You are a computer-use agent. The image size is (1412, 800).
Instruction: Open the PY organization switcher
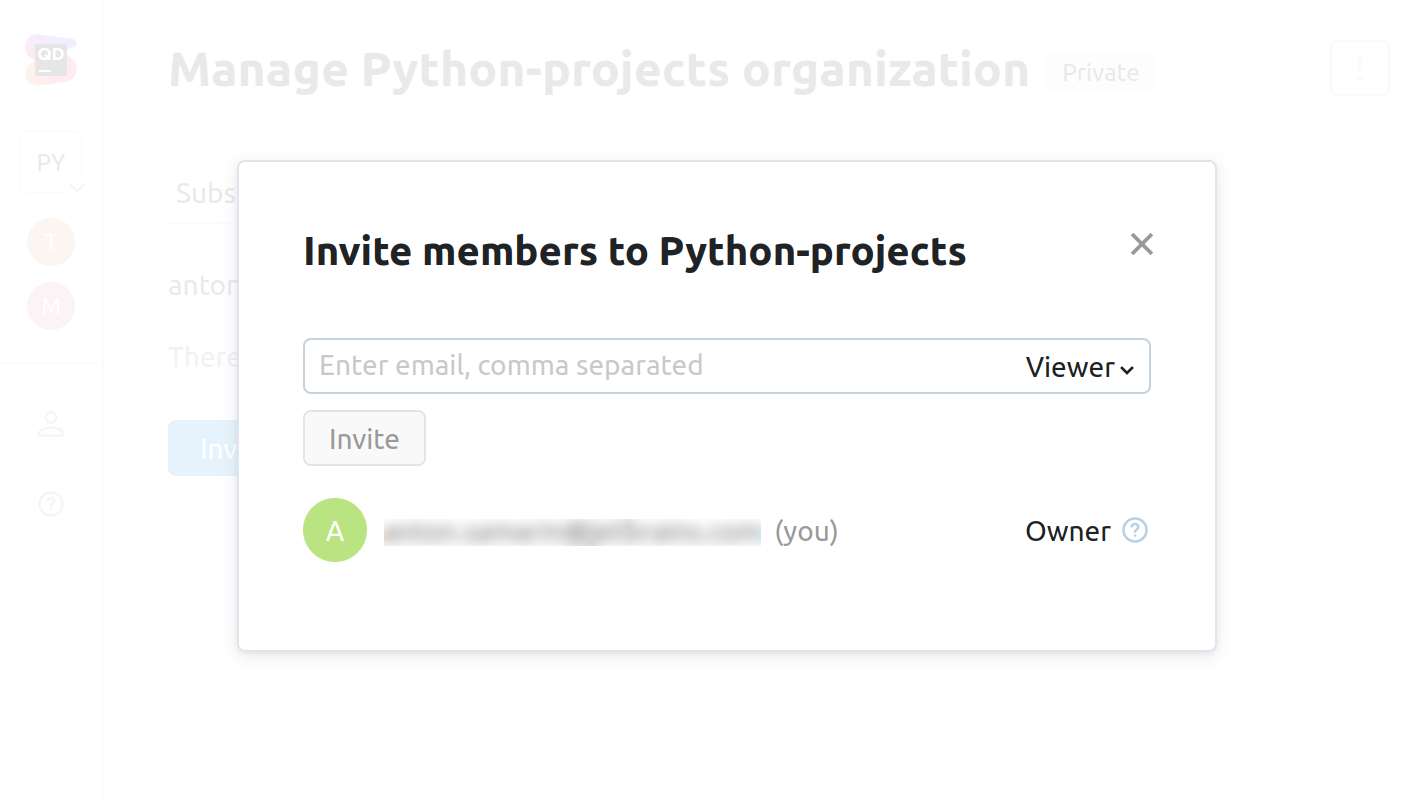pos(51,161)
